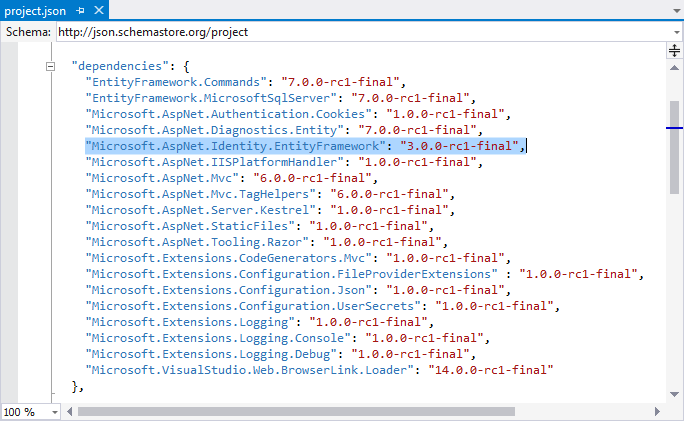Collapse the dependencies block

[51, 66]
